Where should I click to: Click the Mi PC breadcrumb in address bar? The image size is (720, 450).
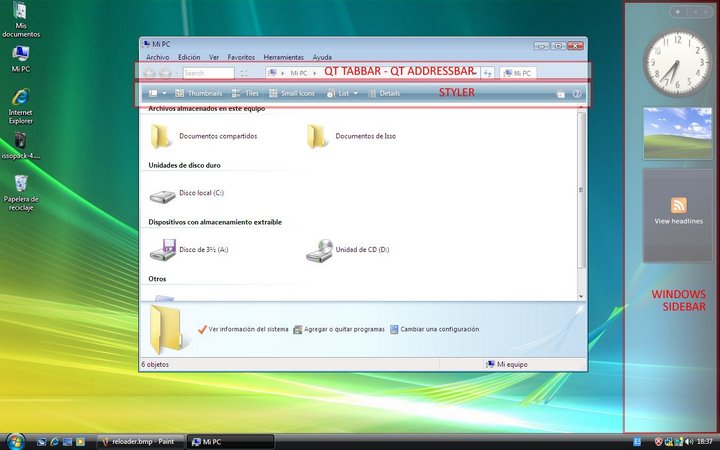(298, 73)
